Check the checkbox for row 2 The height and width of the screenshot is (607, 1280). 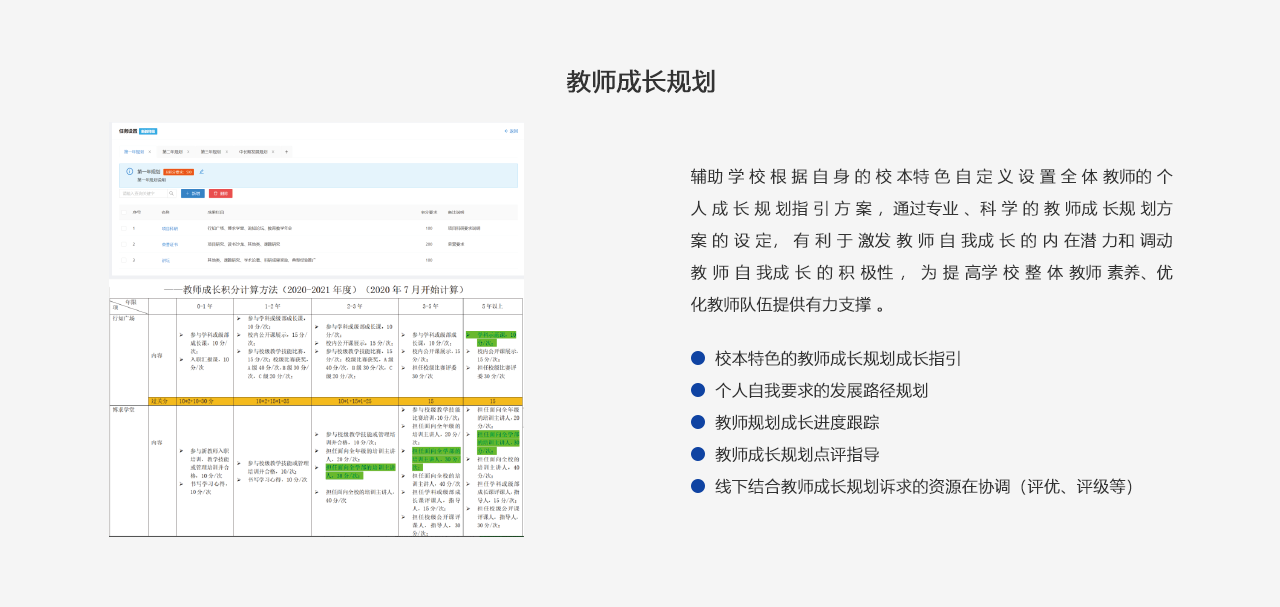pyautogui.click(x=124, y=244)
